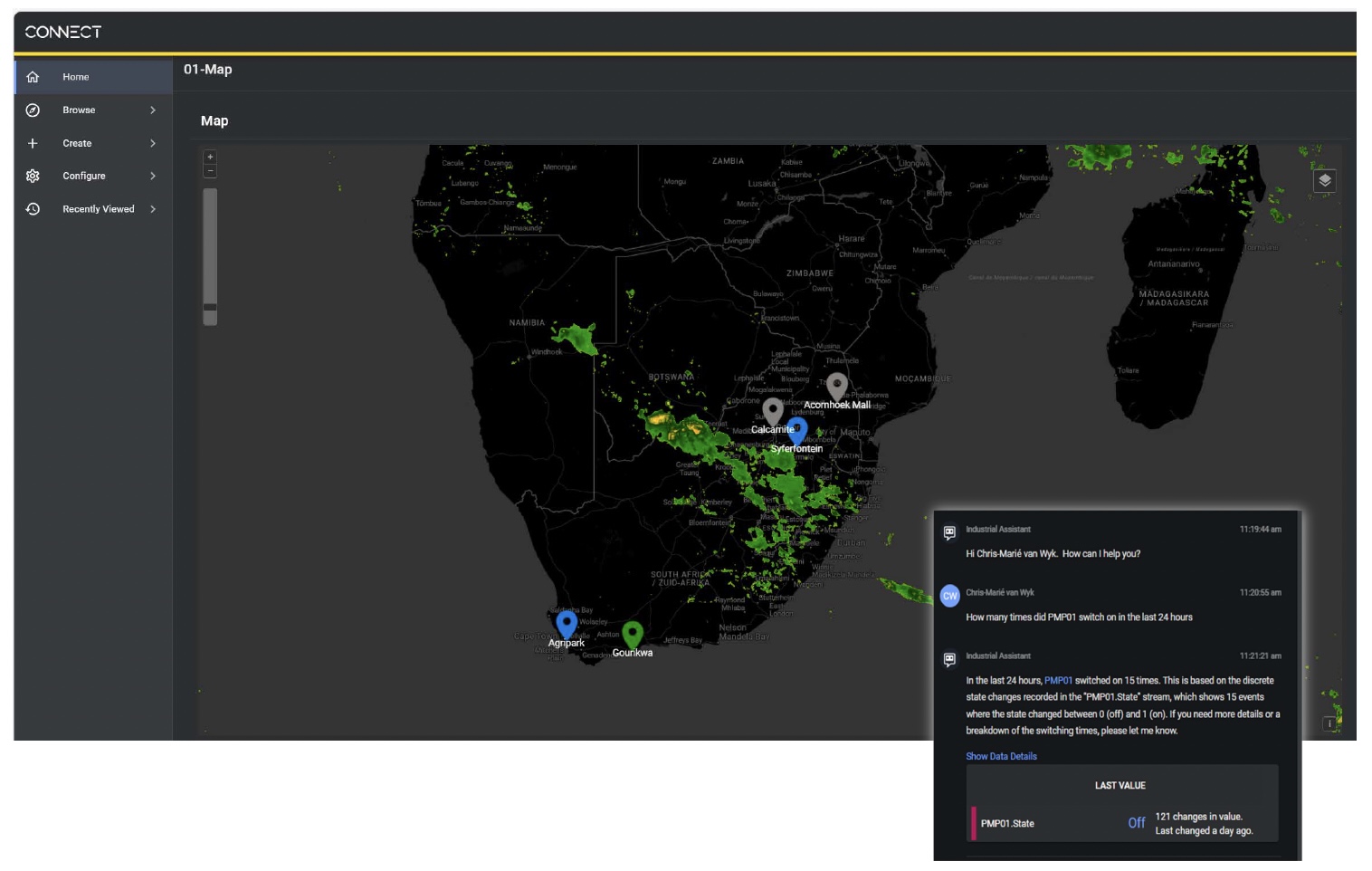Select the Agripark blue map pin

click(x=567, y=623)
